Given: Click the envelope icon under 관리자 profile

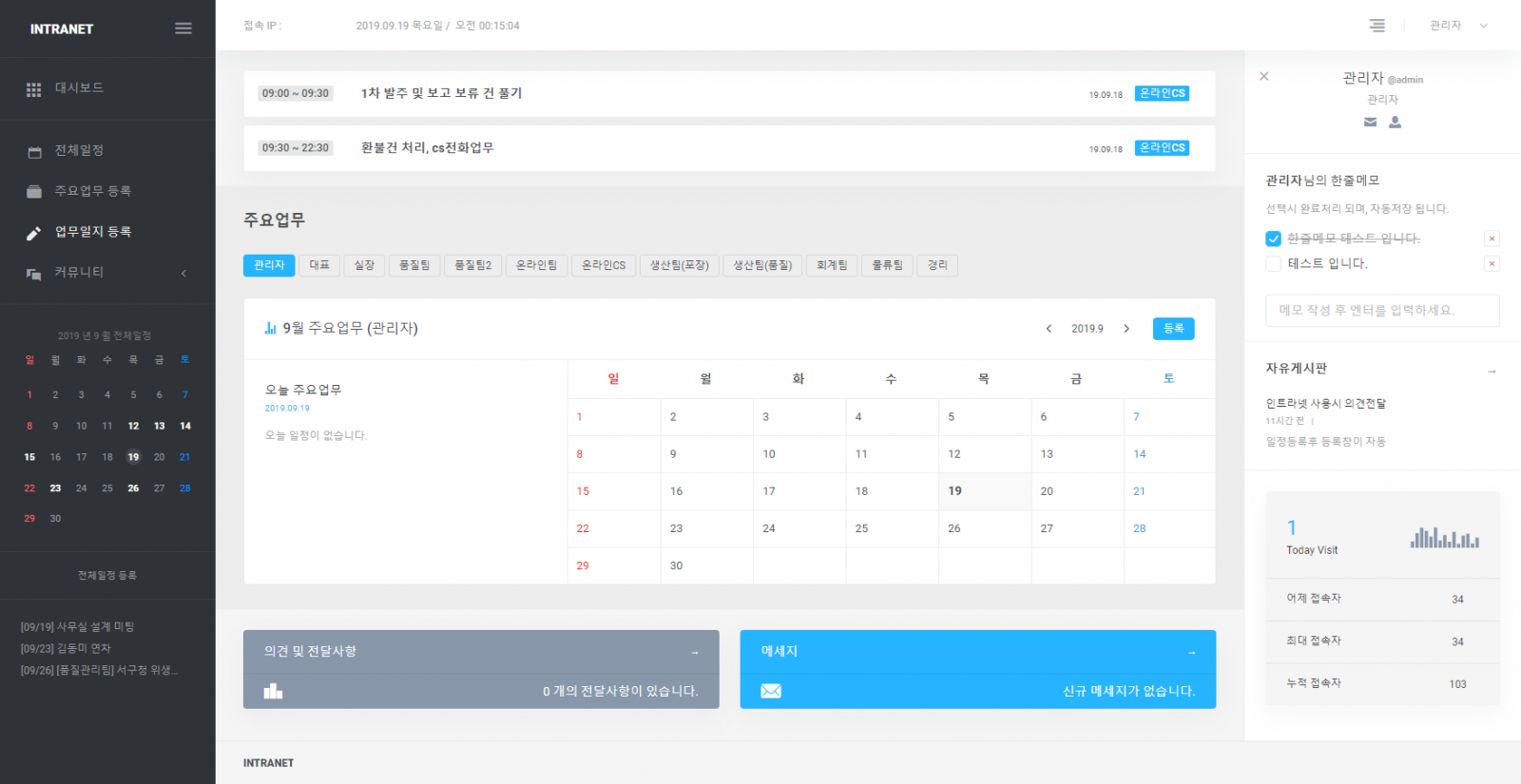Looking at the screenshot, I should [x=1370, y=122].
